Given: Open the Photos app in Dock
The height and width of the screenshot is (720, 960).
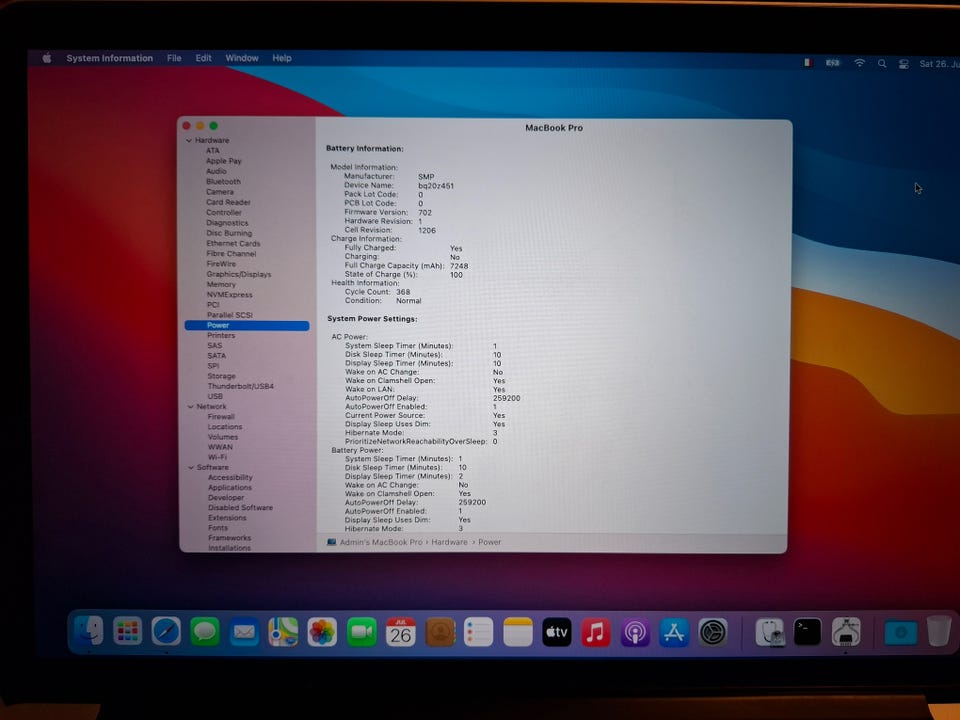Looking at the screenshot, I should 322,632.
